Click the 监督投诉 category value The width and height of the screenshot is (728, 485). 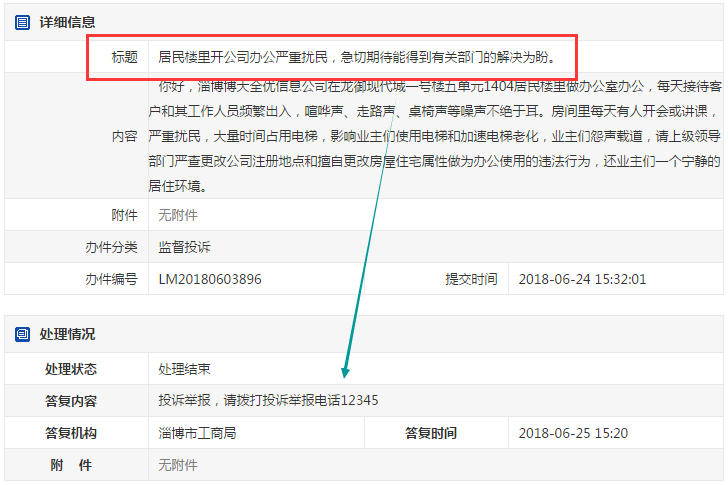[184, 247]
